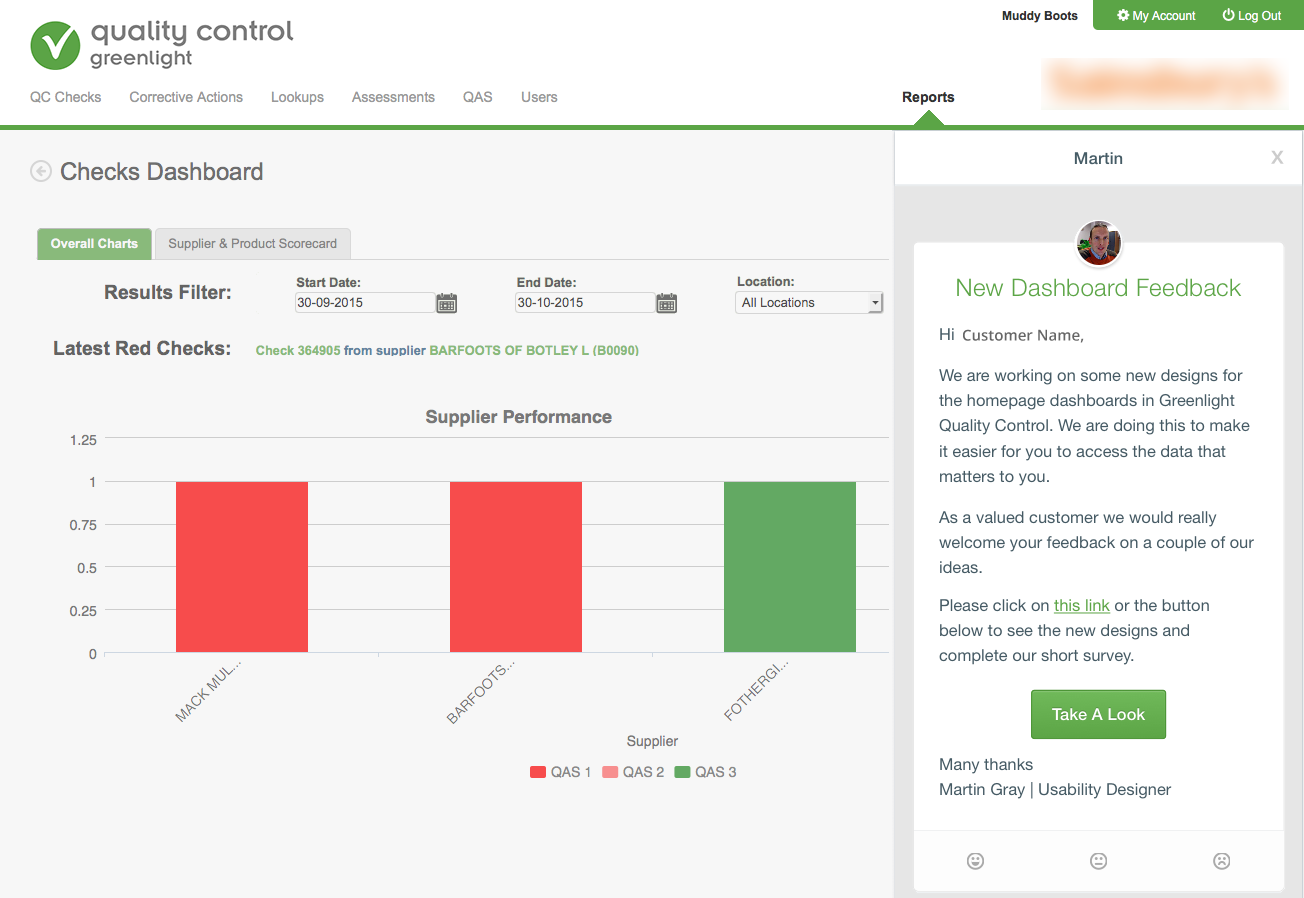This screenshot has height=898, width=1304.
Task: Open the End Date calendar picker
Action: coord(666,301)
